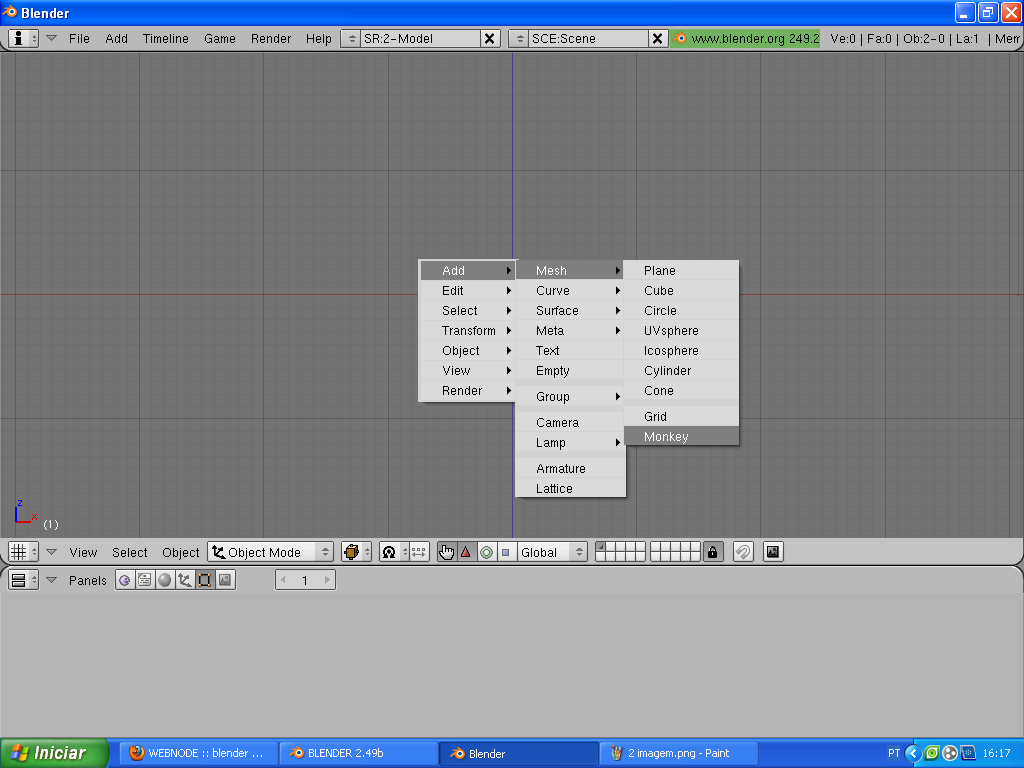
Task: Open the Editing context in Panels
Action: click(204, 580)
